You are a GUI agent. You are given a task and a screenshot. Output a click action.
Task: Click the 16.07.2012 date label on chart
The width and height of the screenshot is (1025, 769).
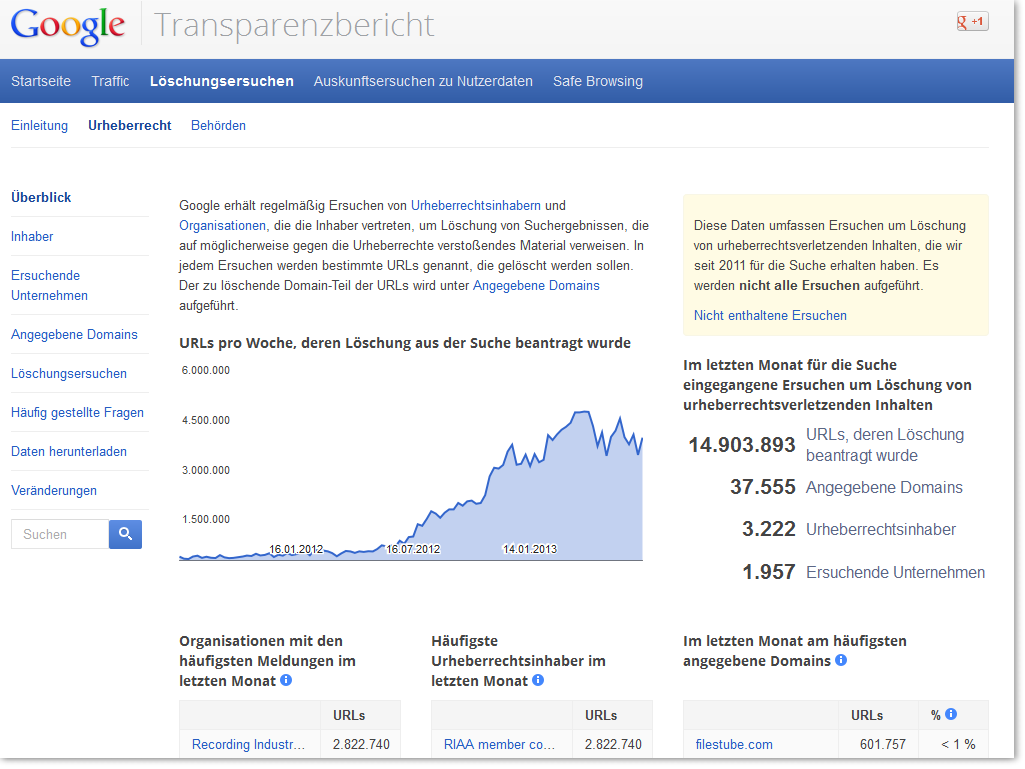tap(413, 549)
